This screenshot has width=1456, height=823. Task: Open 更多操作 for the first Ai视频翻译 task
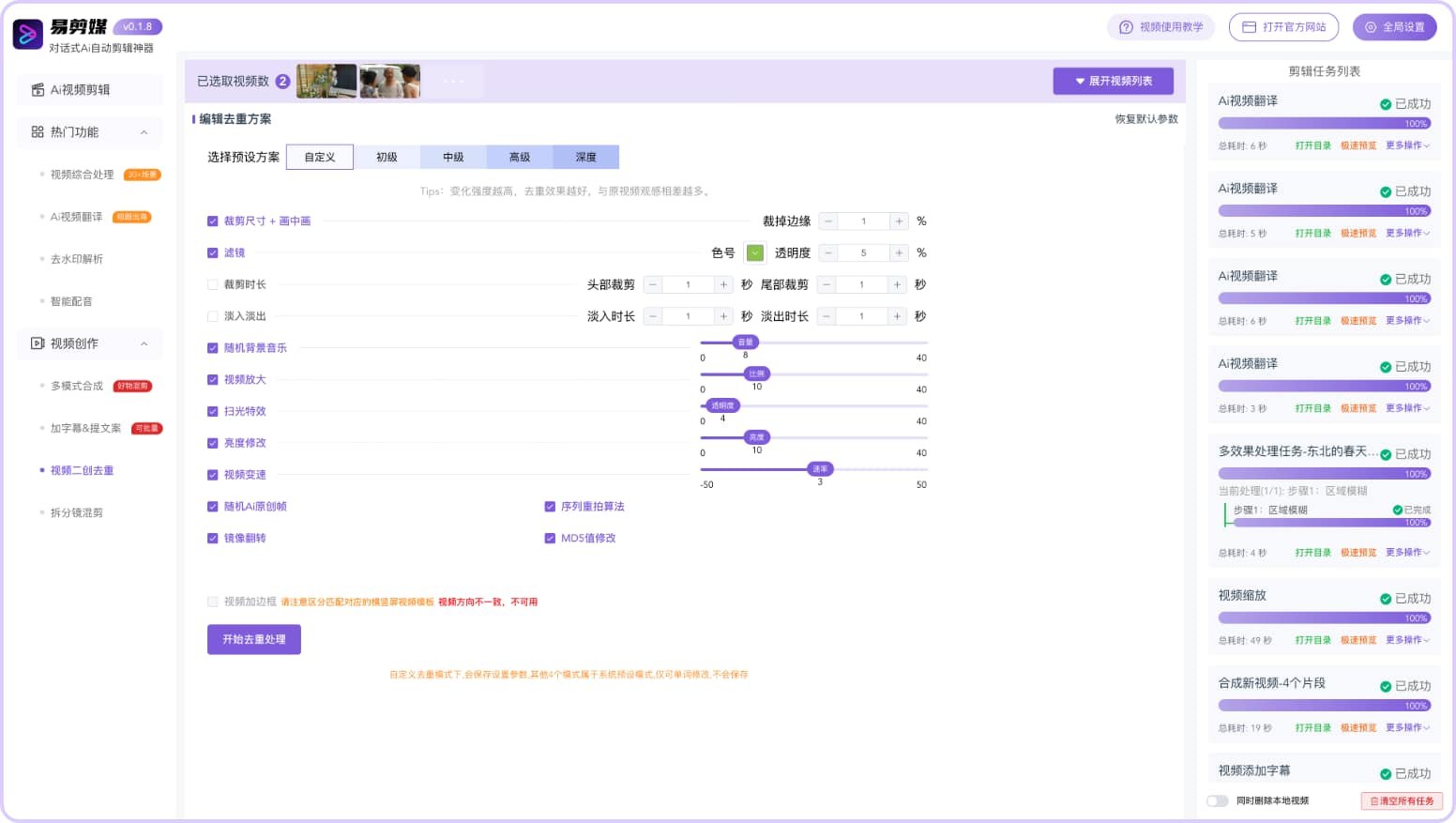point(1407,145)
